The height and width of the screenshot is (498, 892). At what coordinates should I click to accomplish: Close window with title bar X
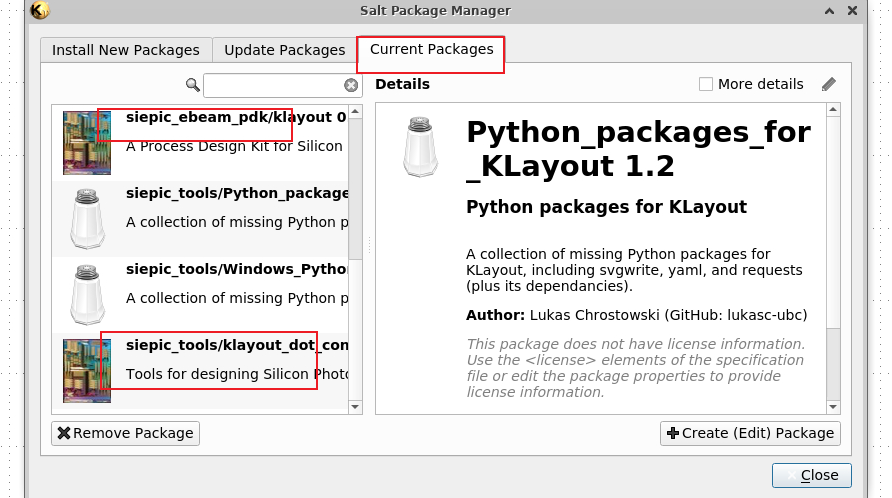(x=852, y=10)
